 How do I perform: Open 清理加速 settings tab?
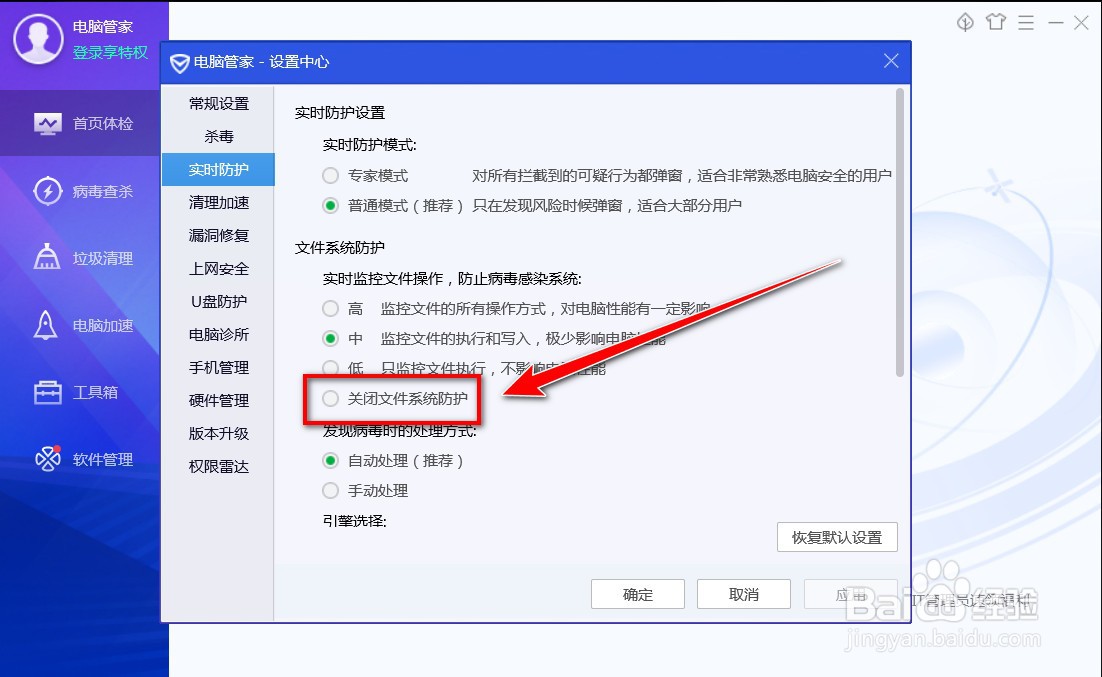219,202
